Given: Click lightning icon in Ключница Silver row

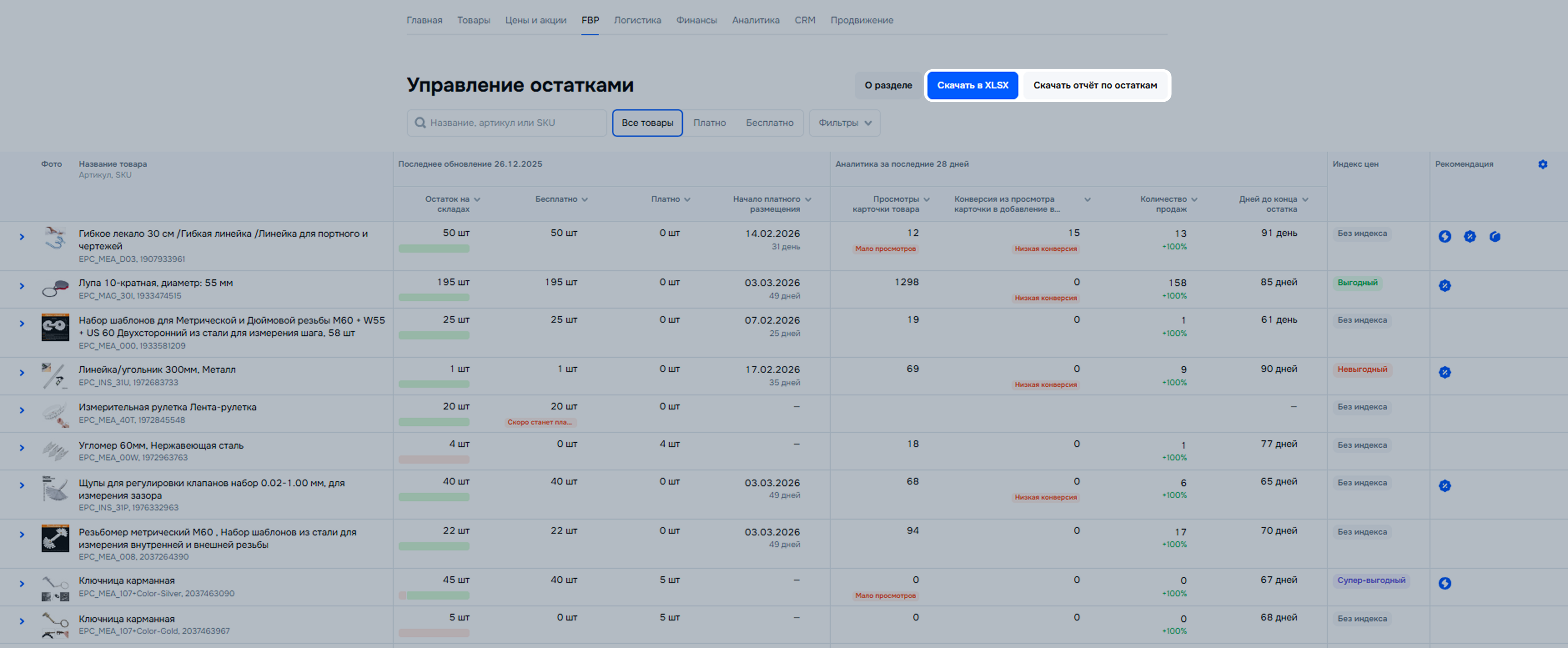Looking at the screenshot, I should (1445, 583).
